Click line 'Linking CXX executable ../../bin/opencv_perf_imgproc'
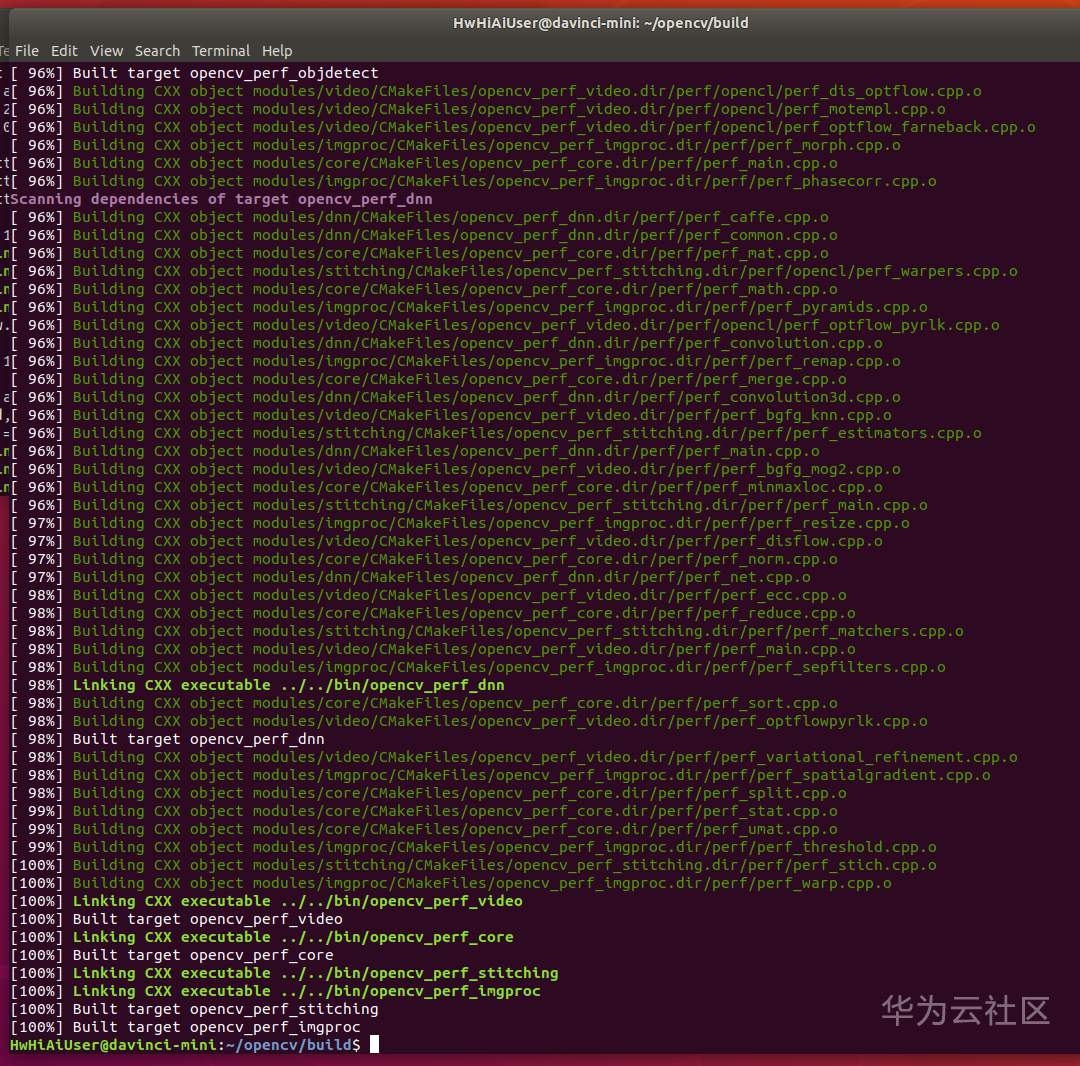Viewport: 1080px width, 1066px height. click(x=275, y=991)
